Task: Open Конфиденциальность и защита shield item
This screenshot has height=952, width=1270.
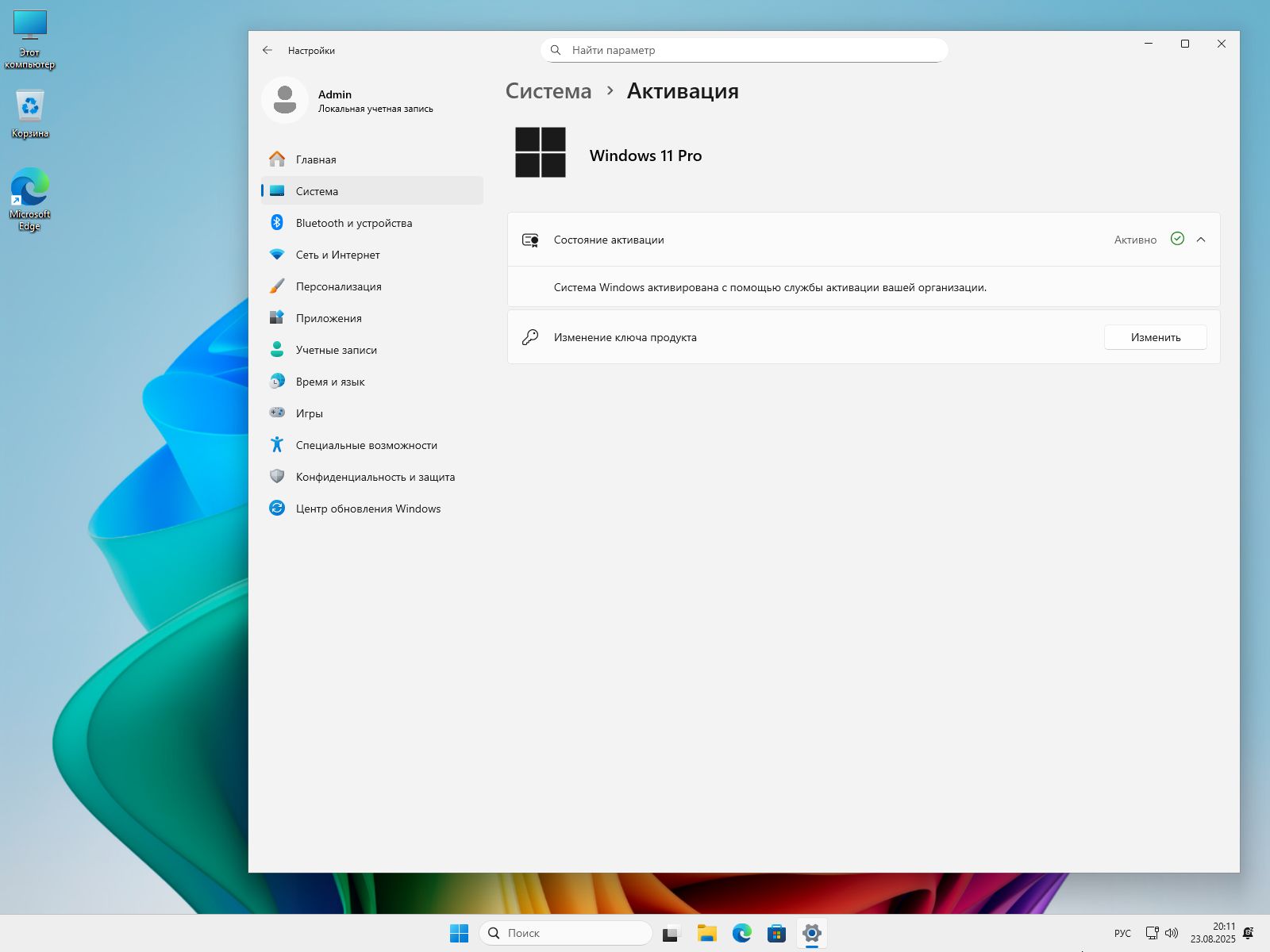Action: click(x=371, y=477)
